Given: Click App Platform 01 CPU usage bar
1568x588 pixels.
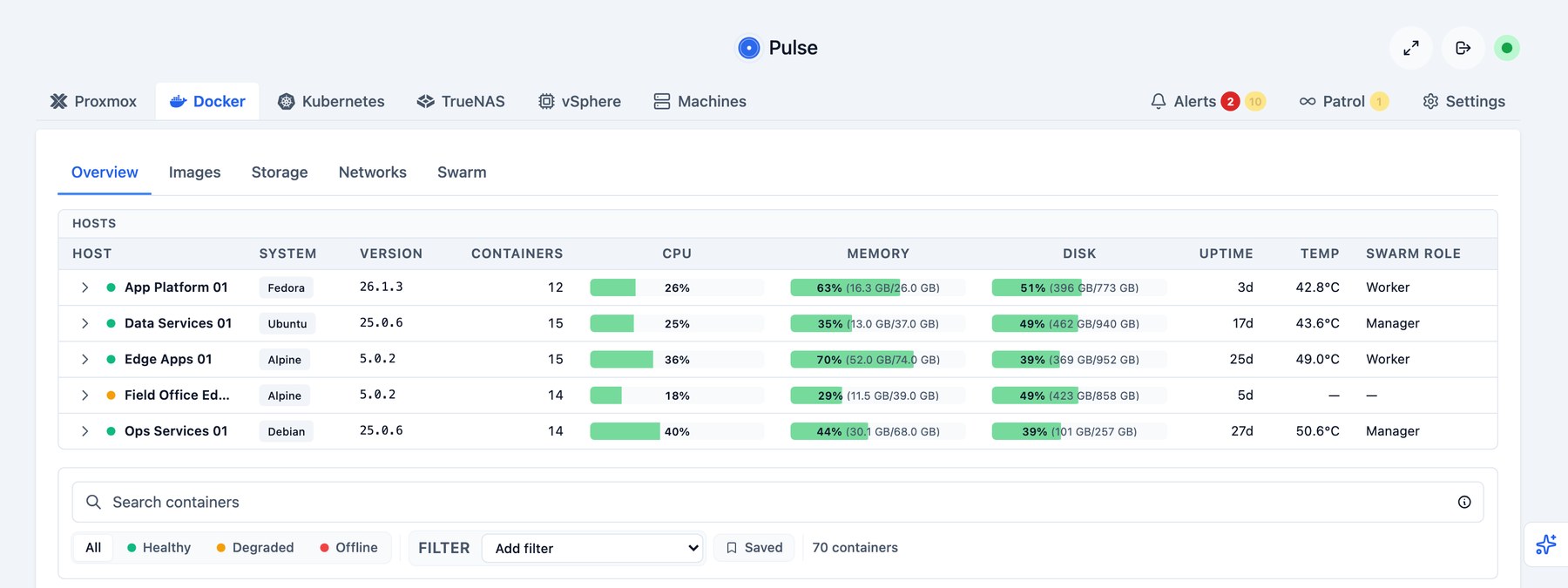Looking at the screenshot, I should click(x=677, y=287).
